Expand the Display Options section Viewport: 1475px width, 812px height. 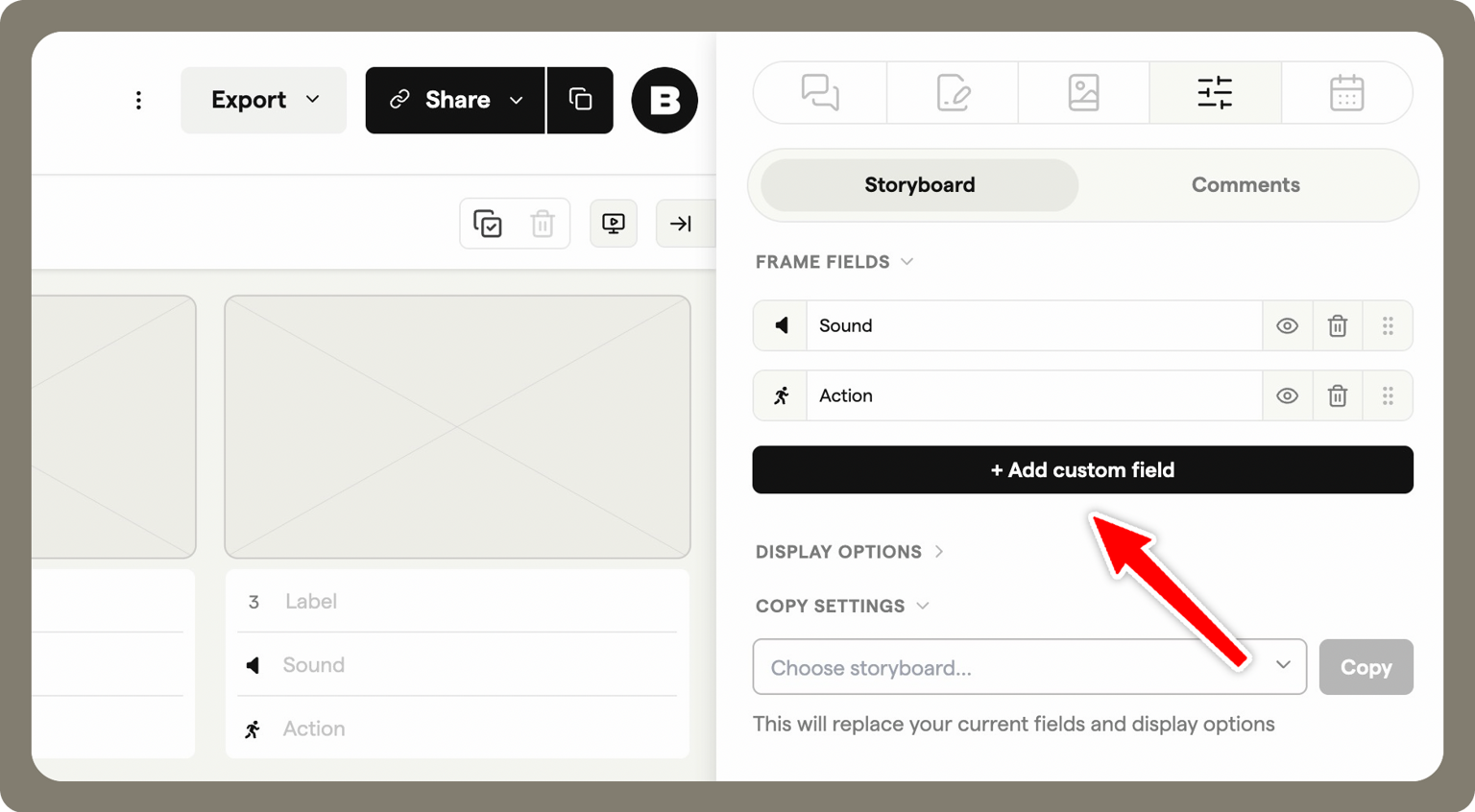pyautogui.click(x=849, y=552)
